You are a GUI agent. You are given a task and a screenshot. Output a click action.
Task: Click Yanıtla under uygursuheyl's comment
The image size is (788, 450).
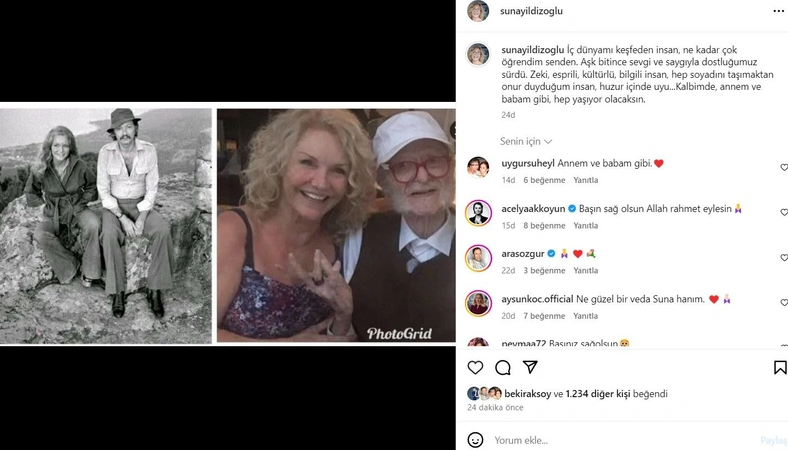[585, 180]
